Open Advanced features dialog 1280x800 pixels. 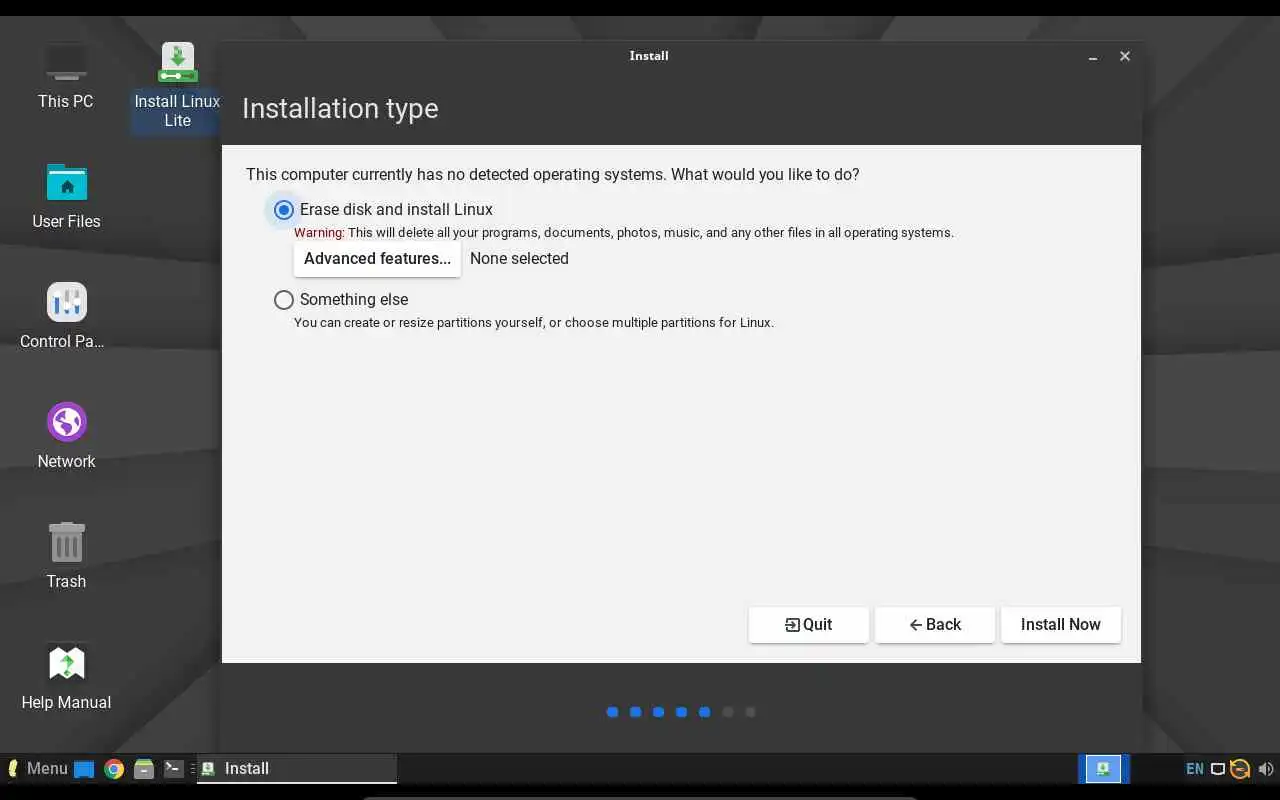[377, 259]
